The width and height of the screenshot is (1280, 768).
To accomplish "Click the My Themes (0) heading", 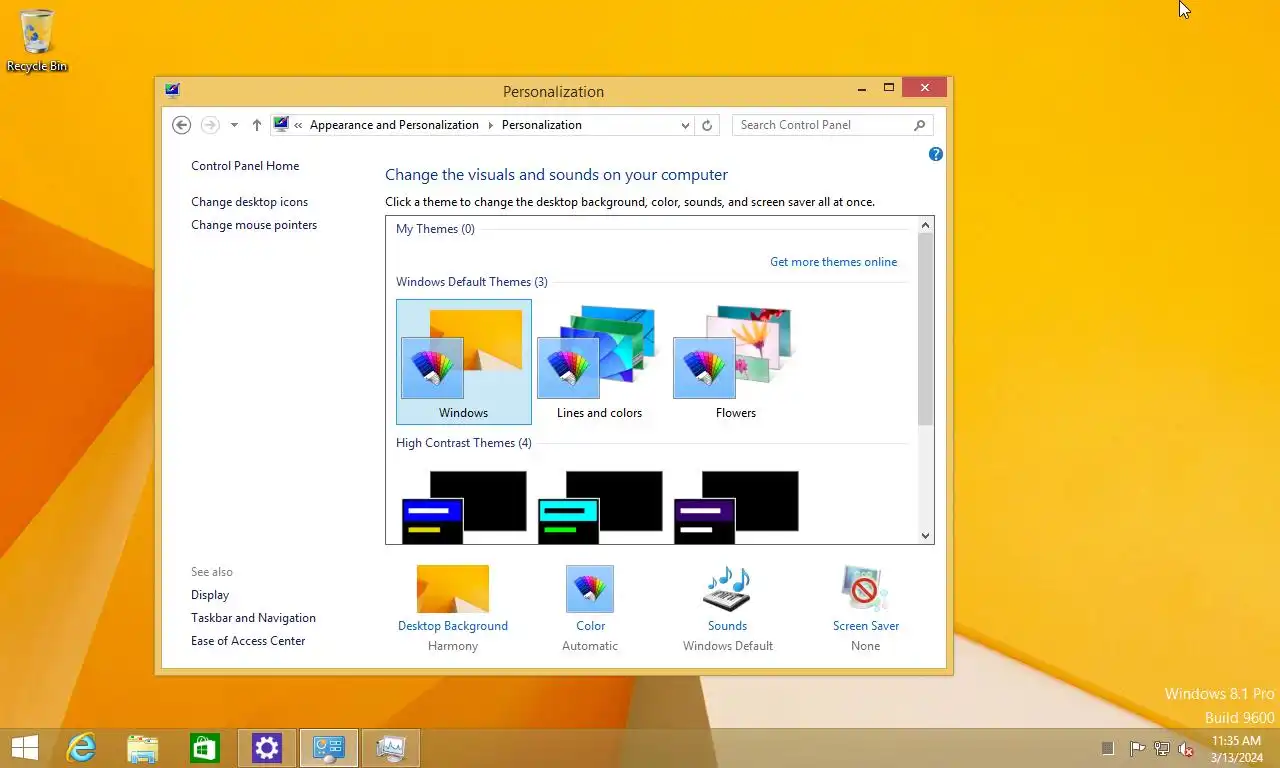I will [x=435, y=229].
